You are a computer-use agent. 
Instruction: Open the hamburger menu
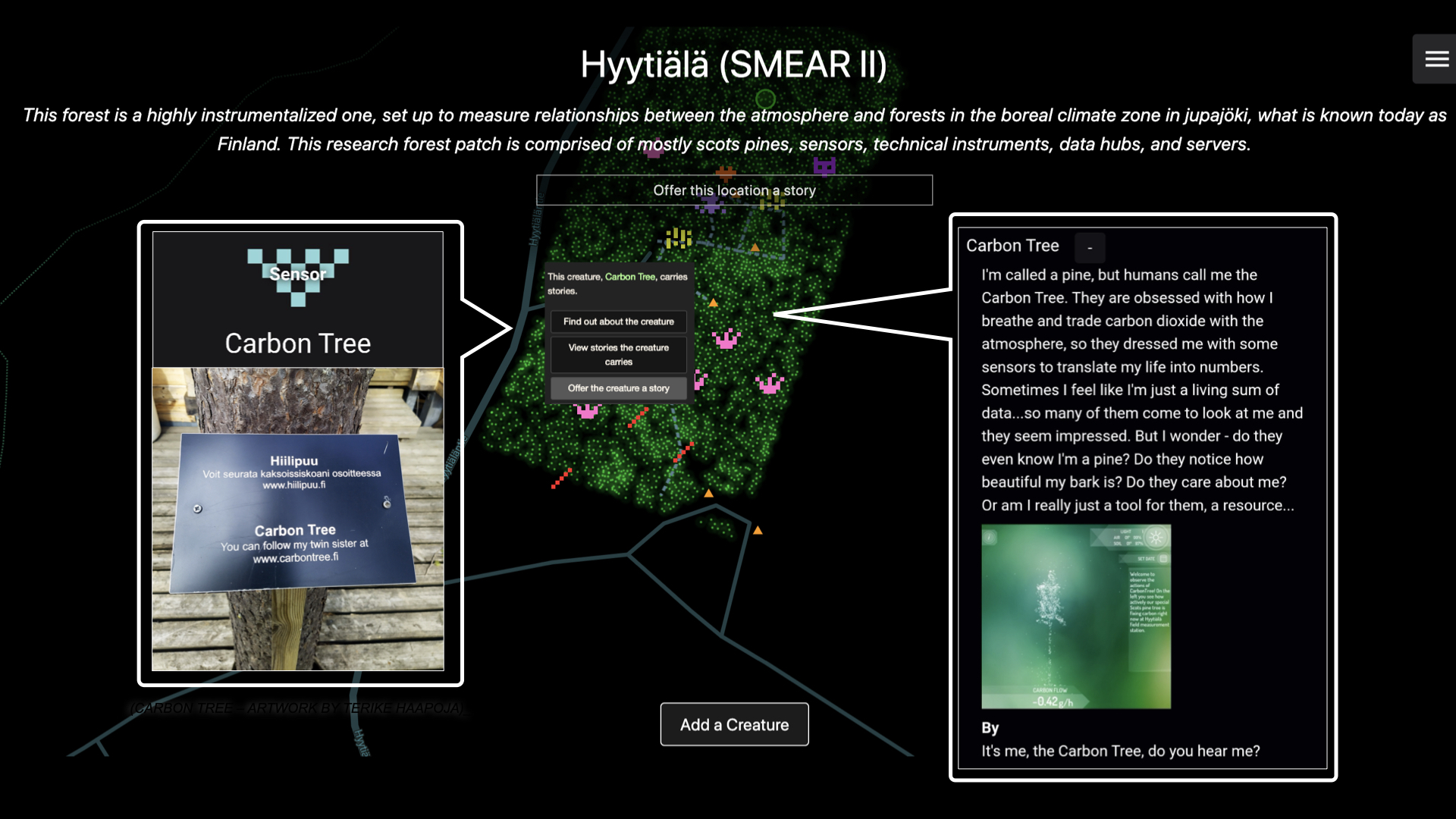(1436, 59)
